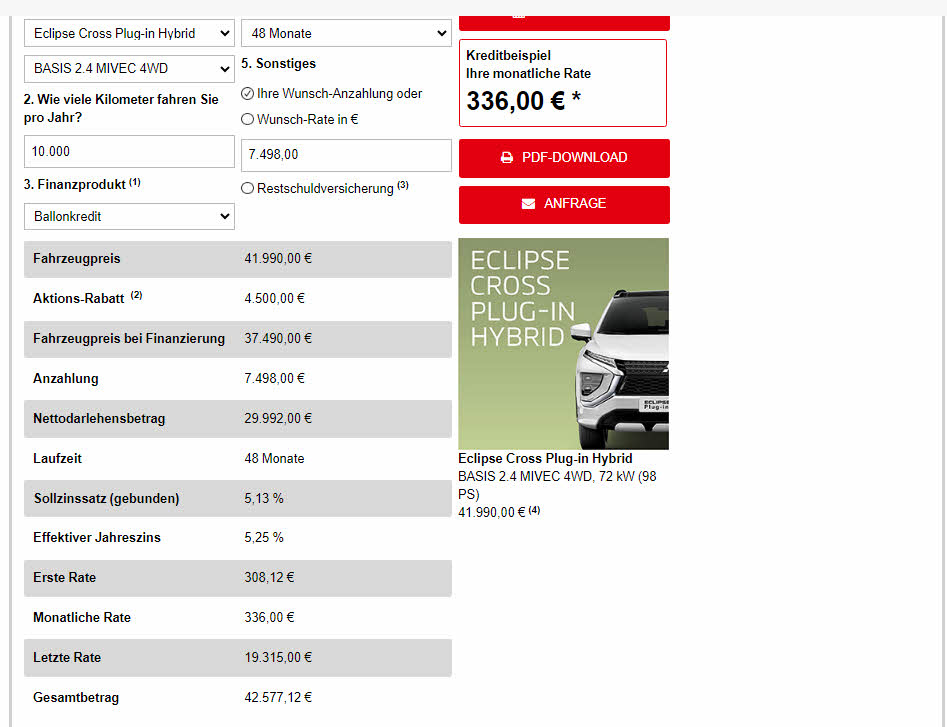The image size is (947, 727).
Task: Select the Fahrzeugpreis bei Finanzierung label
Action: (x=129, y=339)
